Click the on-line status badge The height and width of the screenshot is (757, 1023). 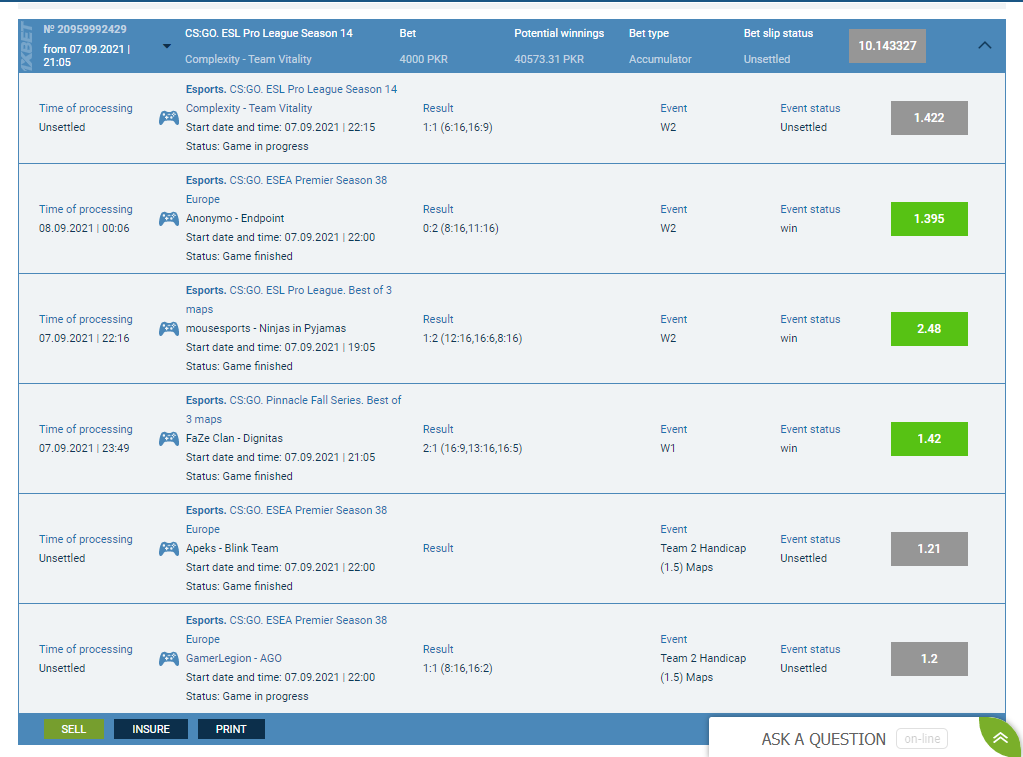coord(922,739)
